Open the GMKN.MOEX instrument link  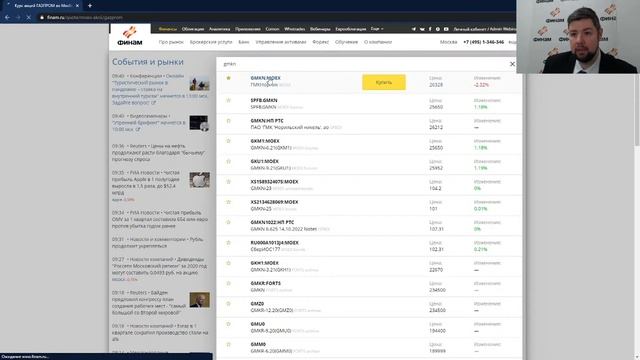[x=265, y=78]
